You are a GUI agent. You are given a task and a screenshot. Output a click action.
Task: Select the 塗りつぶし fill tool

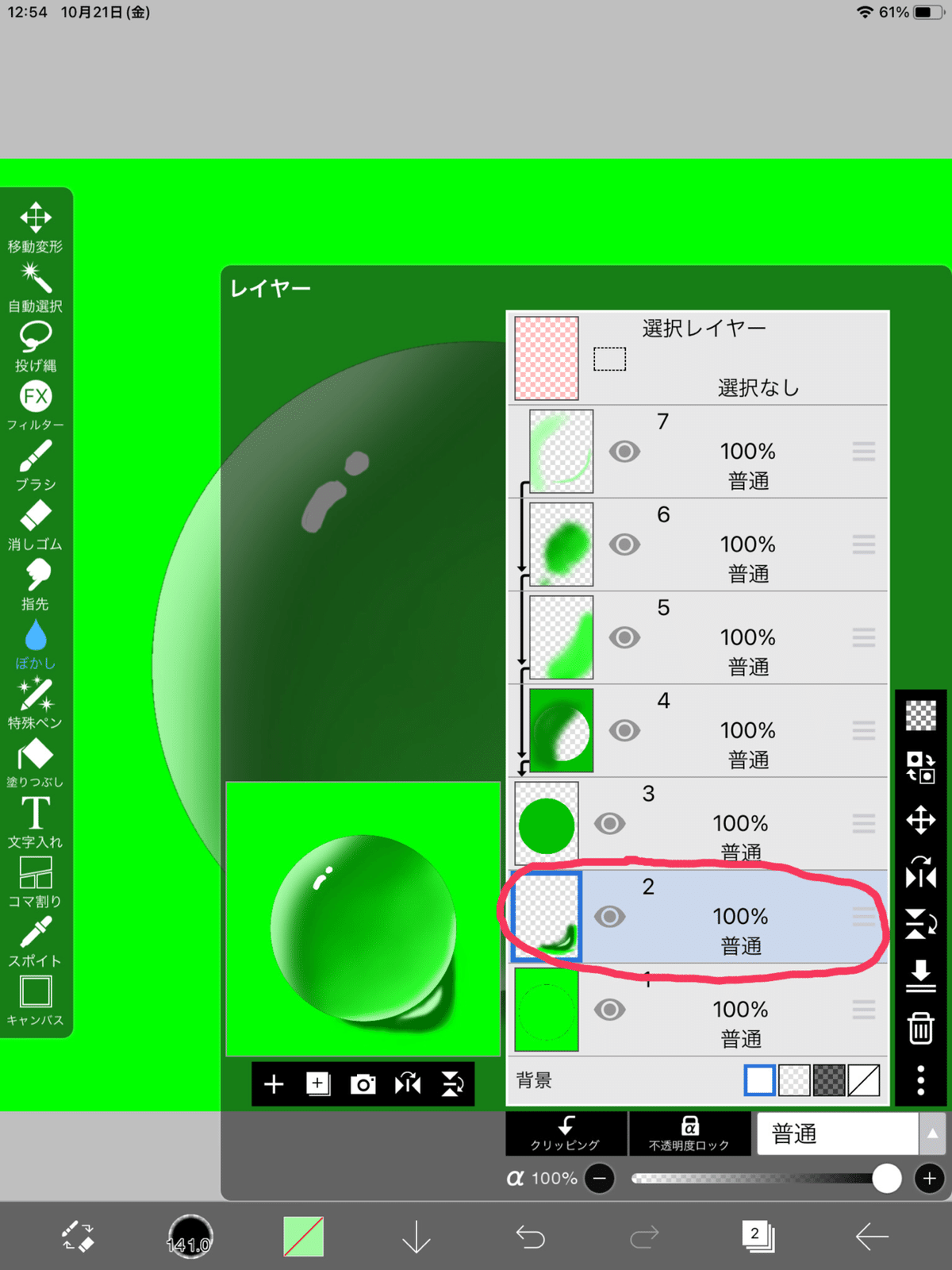[x=36, y=764]
